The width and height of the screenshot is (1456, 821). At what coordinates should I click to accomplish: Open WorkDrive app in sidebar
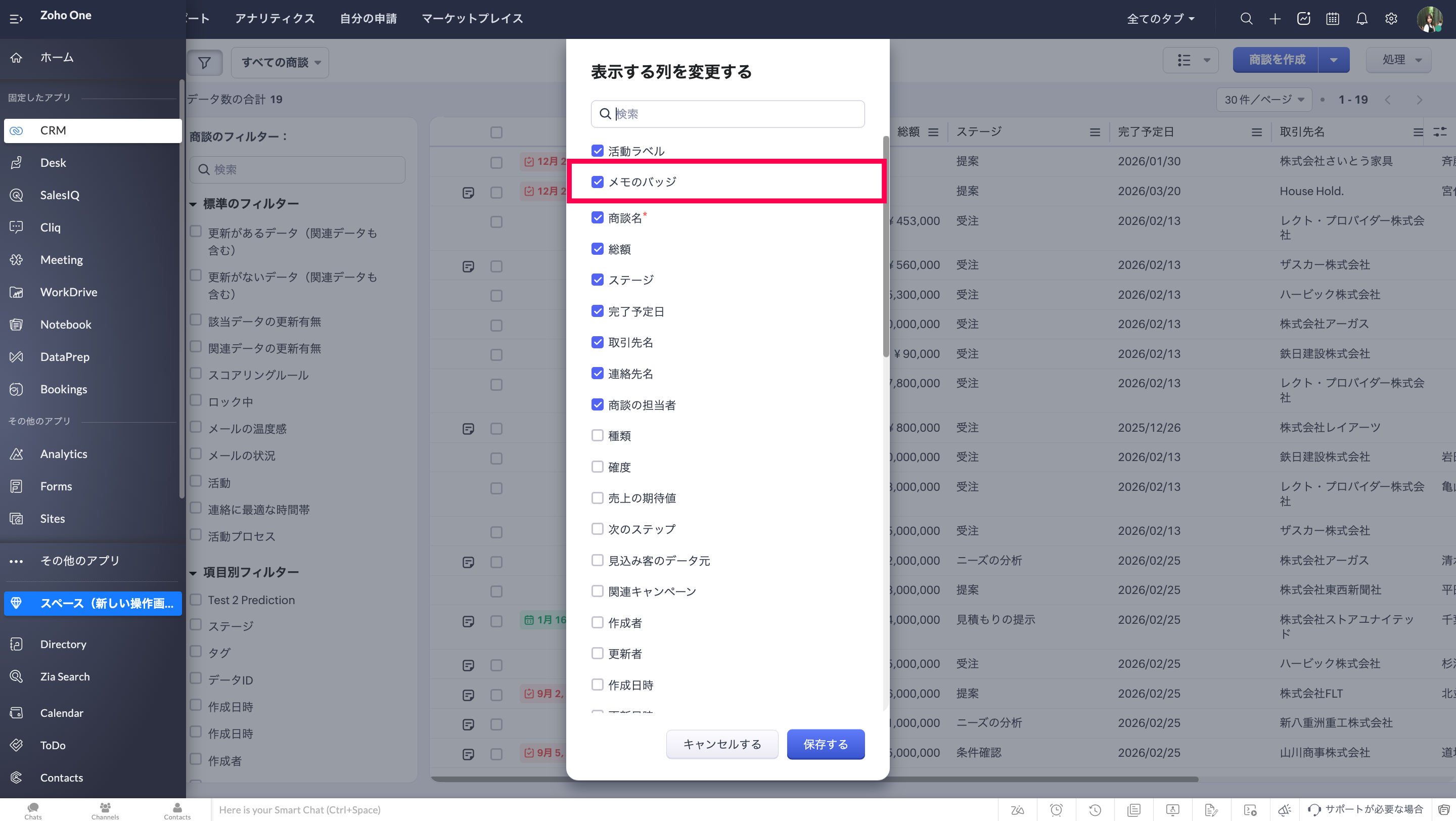tap(68, 292)
